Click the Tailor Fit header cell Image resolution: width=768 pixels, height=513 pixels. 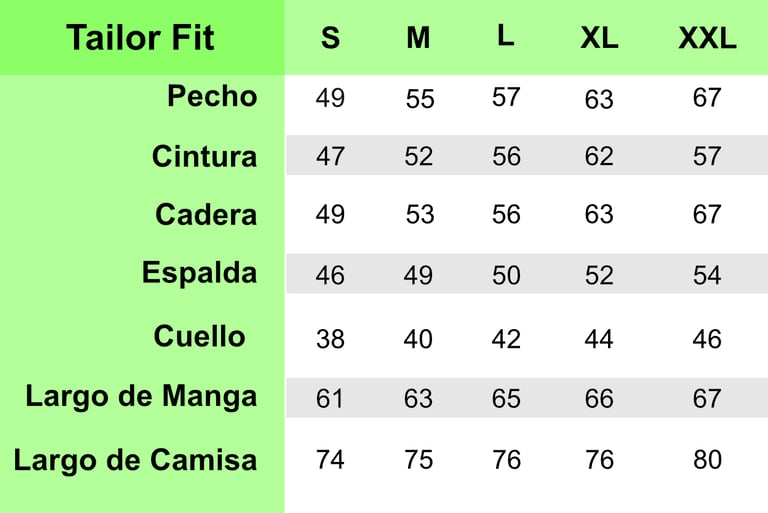coord(140,38)
